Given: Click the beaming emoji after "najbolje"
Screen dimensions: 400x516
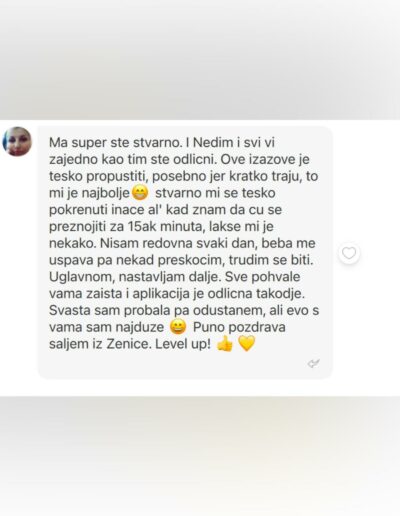Looking at the screenshot, I should pos(140,193).
